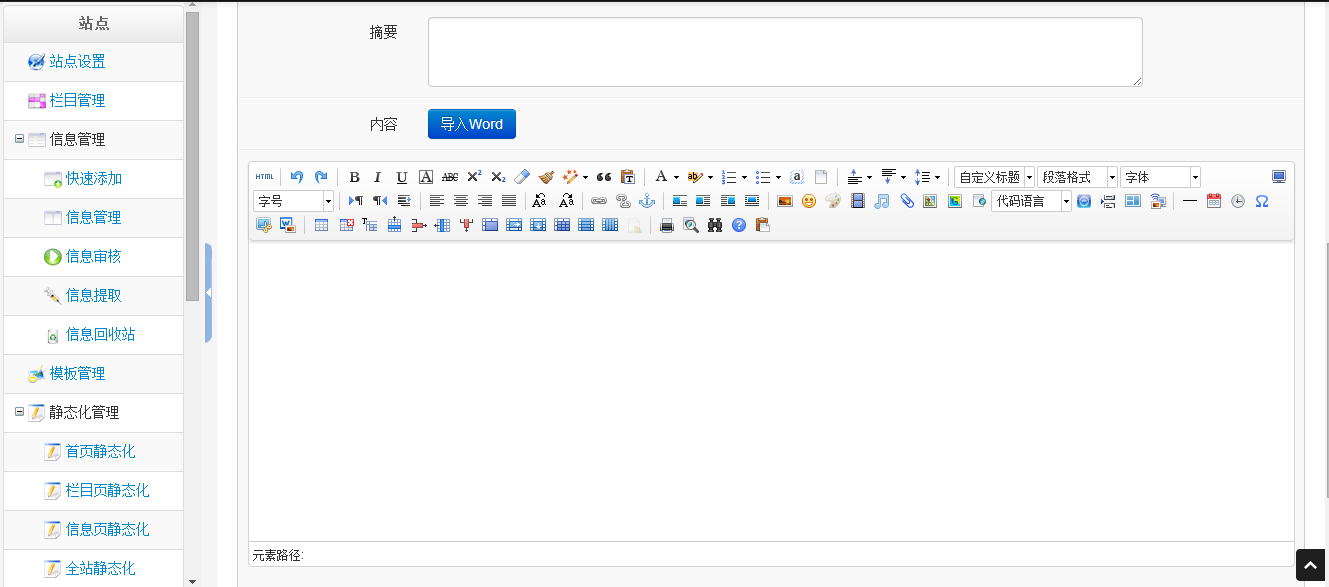
Task: Open the 全站静态化 link
Action: (100, 568)
